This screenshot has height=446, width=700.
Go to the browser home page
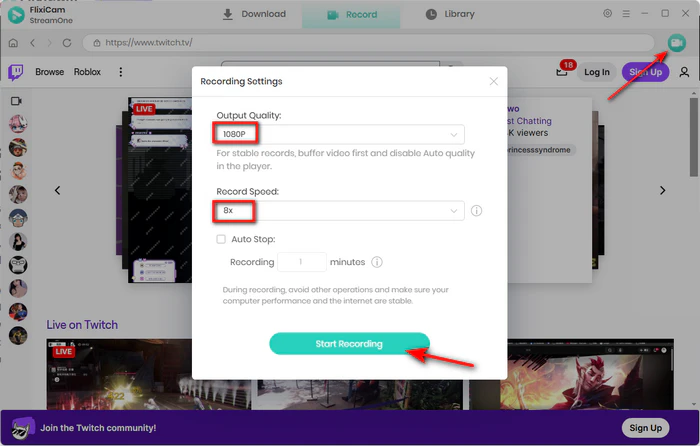pos(13,43)
